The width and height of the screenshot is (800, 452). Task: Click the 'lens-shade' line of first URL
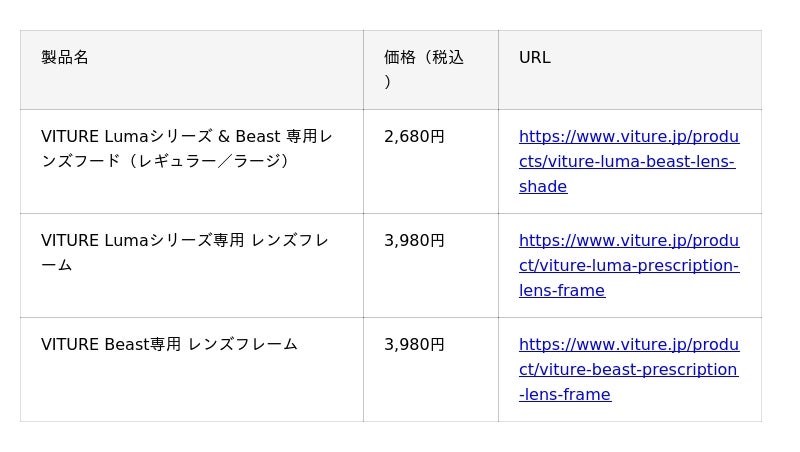(543, 187)
